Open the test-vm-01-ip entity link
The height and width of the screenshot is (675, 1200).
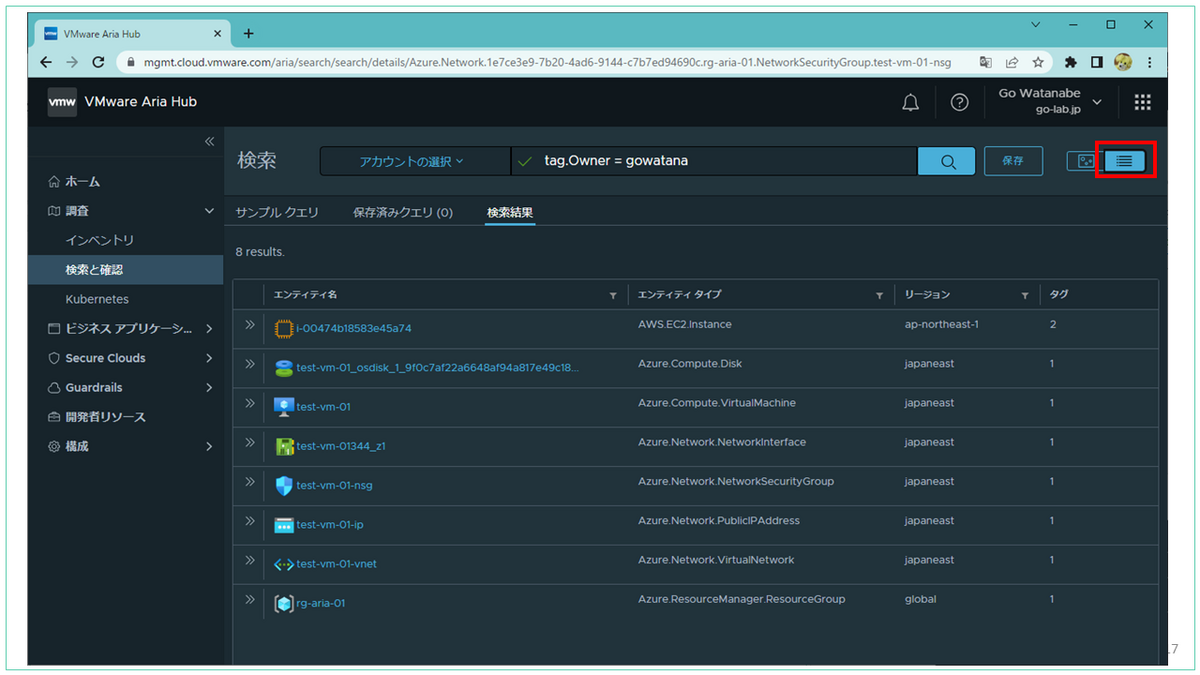pyautogui.click(x=329, y=524)
